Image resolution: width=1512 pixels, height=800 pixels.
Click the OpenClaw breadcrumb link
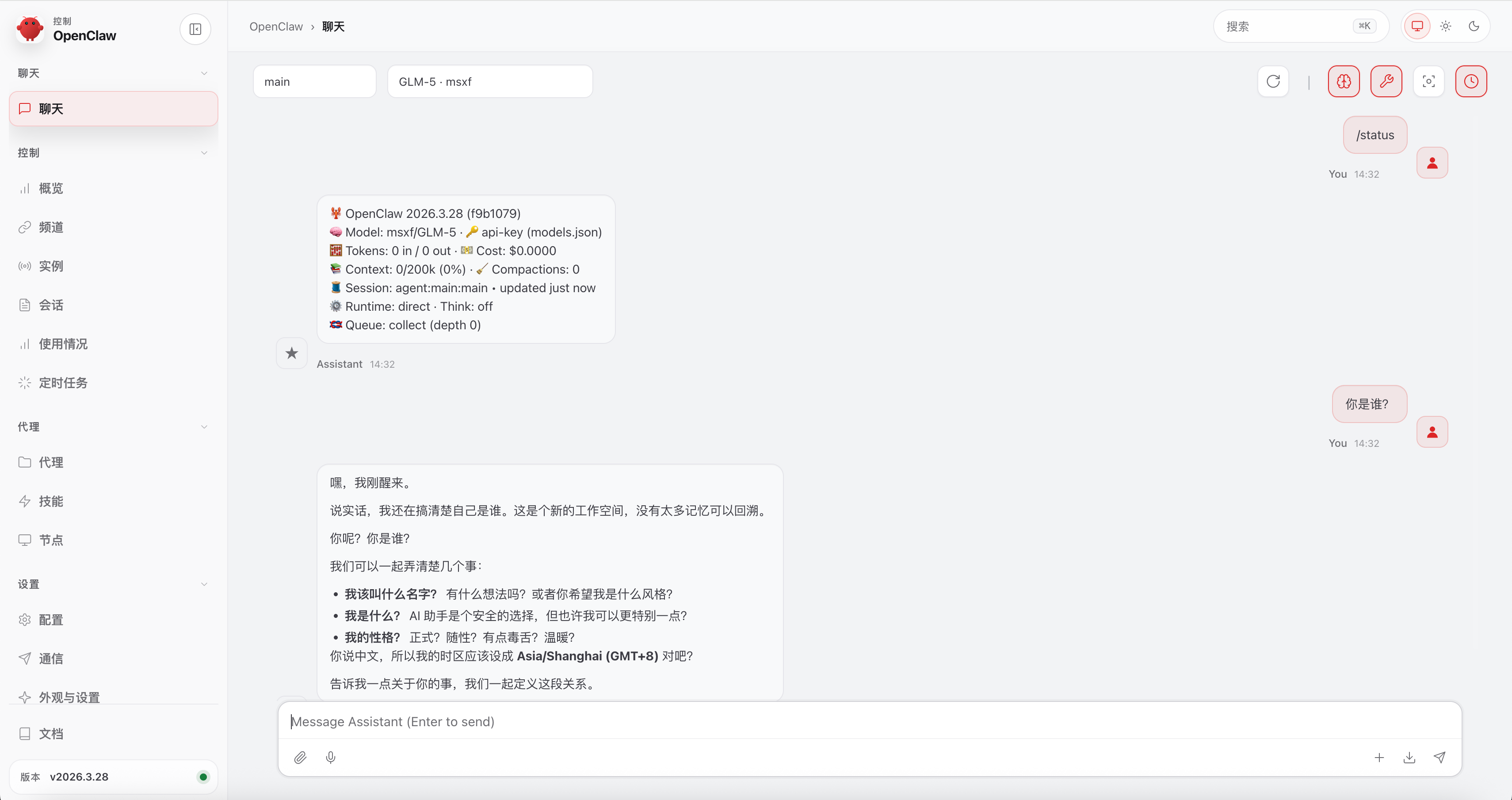pos(276,27)
